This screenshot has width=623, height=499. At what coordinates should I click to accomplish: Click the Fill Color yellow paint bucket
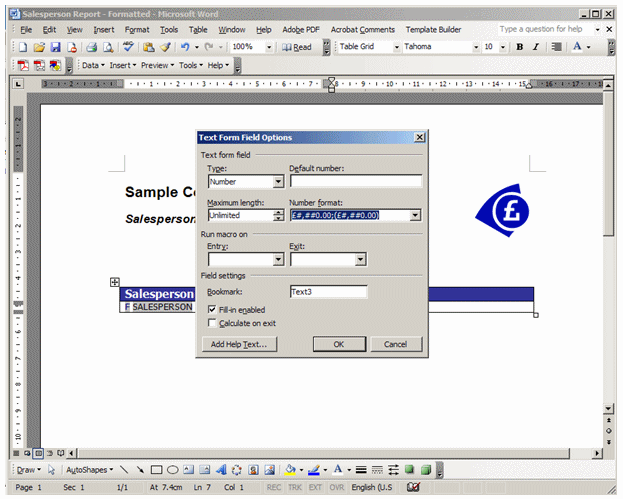tap(290, 470)
